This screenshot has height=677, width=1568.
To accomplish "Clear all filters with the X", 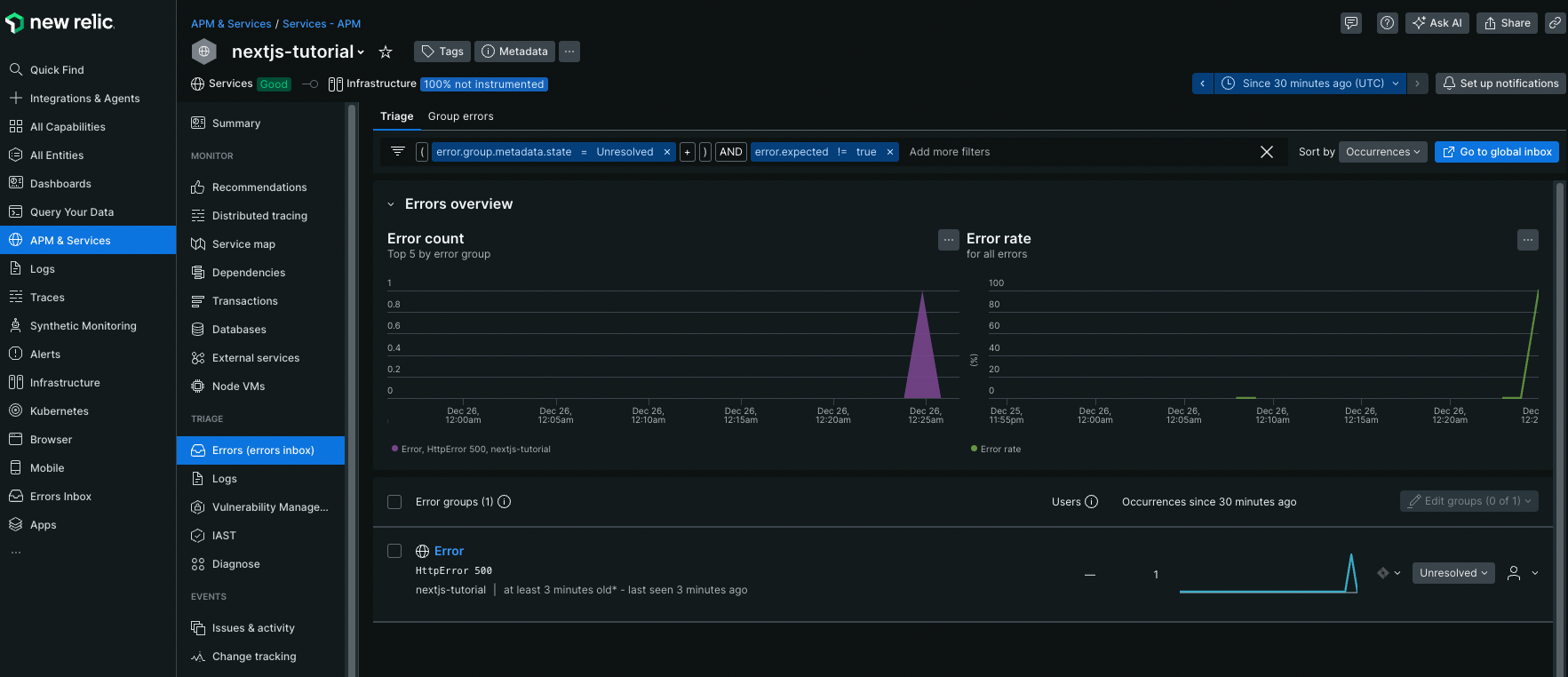I will [x=1267, y=152].
